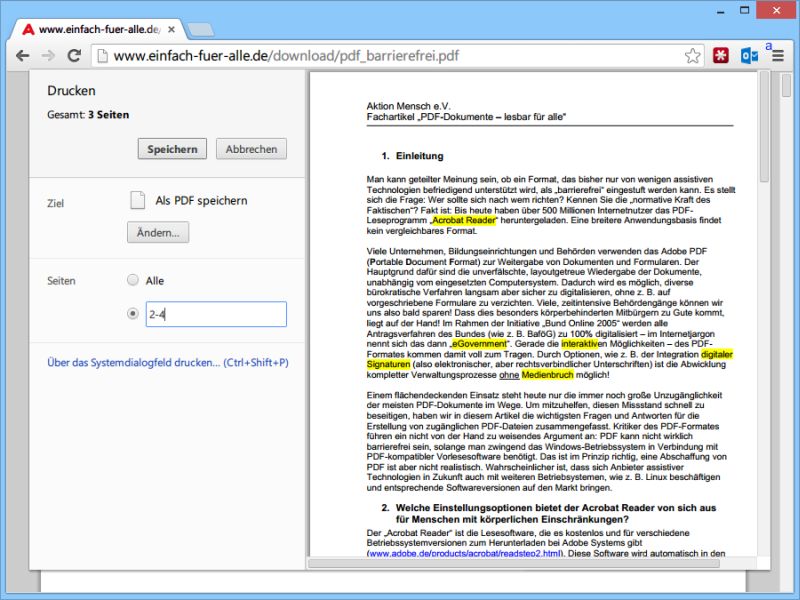Click highlighted 'eGovernment' text

click(479, 344)
